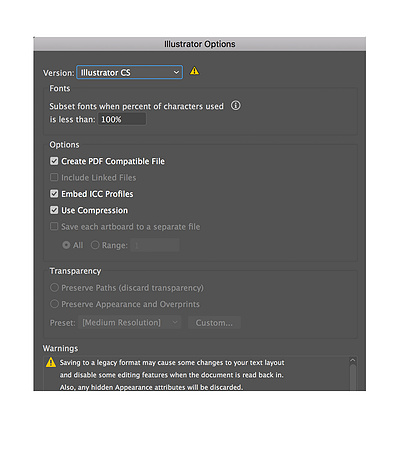Select the All artboards radio button
399x465 pixels.
pyautogui.click(x=66, y=245)
